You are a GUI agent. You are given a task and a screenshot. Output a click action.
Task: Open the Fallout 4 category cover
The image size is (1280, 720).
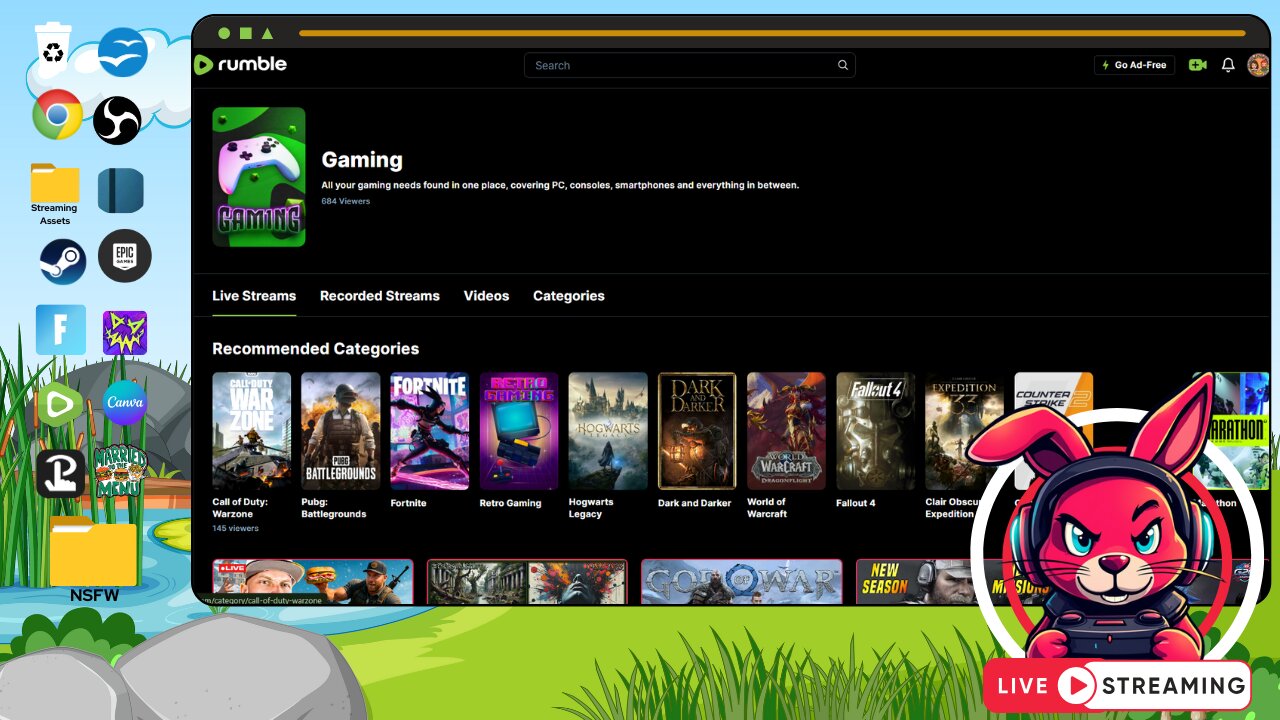tap(876, 431)
